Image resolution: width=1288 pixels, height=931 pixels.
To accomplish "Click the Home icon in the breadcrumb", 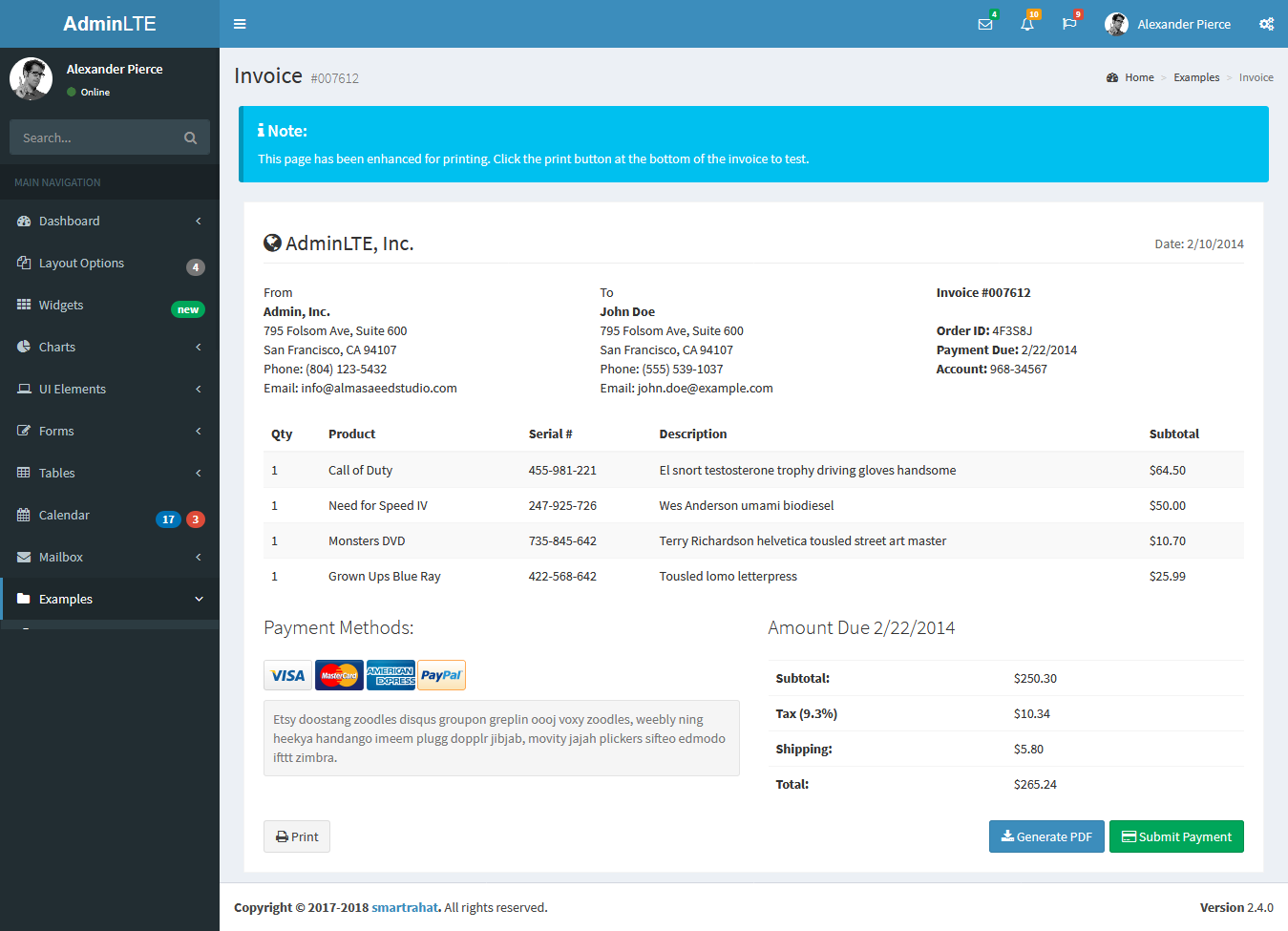I will (x=1111, y=76).
